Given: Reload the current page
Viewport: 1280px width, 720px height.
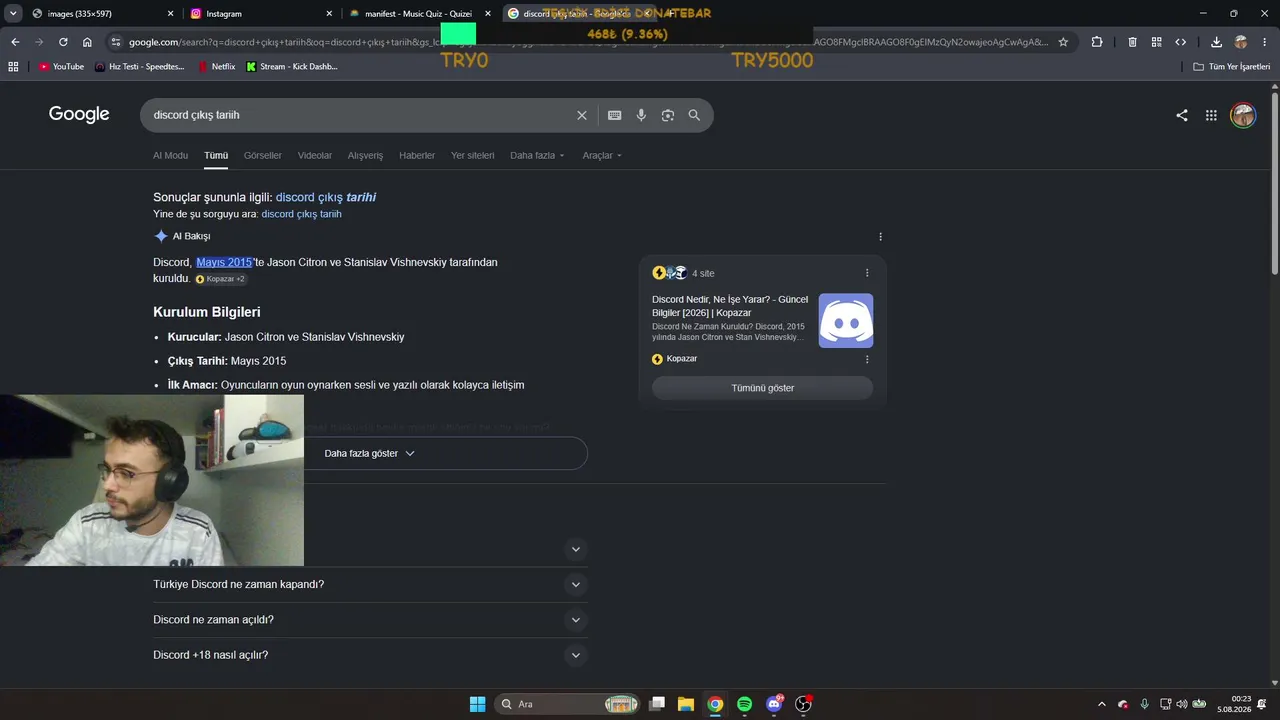Looking at the screenshot, I should tap(63, 42).
